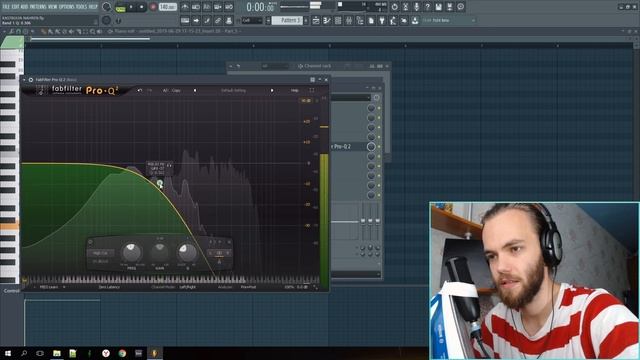Open the Default Setting preset menu
This screenshot has width=640, height=360.
click(x=233, y=90)
